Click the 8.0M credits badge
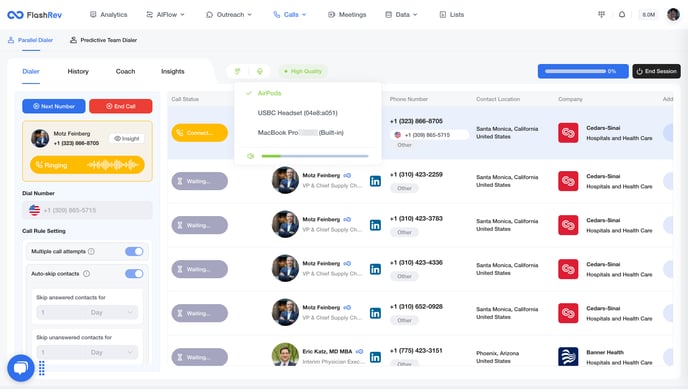Screen dimensions: 688x389 point(649,14)
